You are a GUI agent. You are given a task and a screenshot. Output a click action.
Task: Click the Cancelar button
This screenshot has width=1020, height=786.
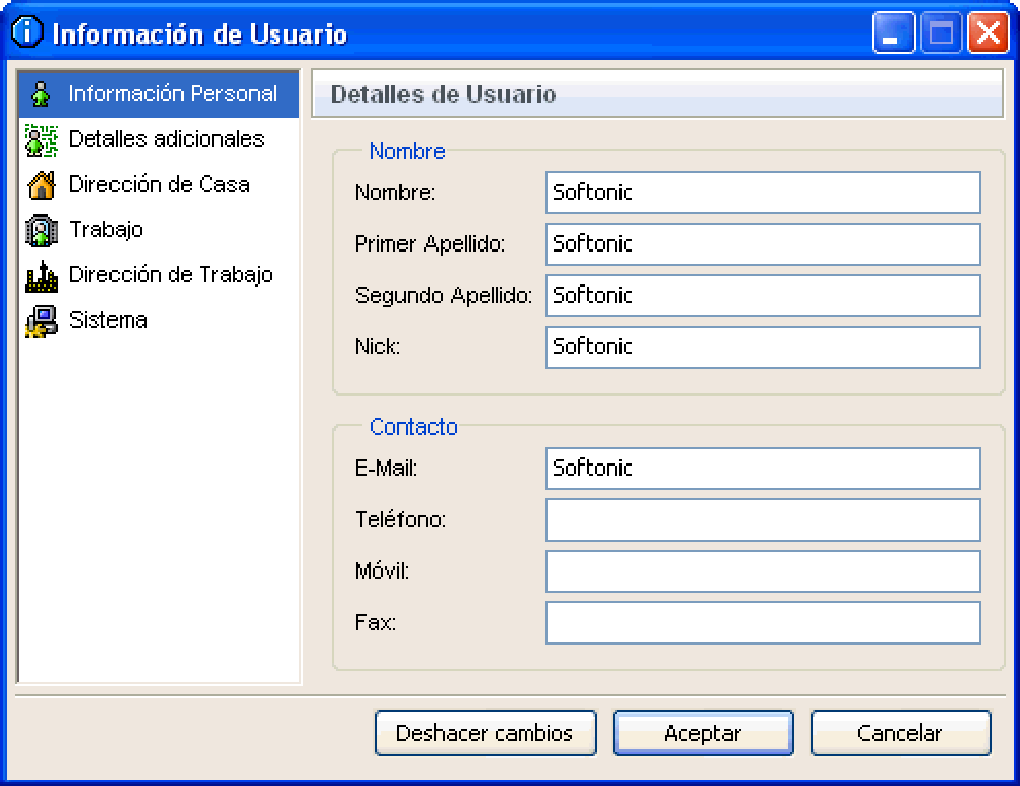tap(900, 733)
